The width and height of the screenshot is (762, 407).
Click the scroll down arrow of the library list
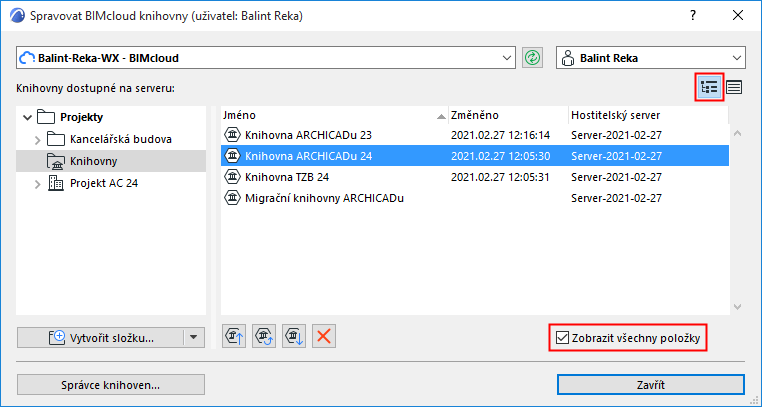pyautogui.click(x=737, y=307)
